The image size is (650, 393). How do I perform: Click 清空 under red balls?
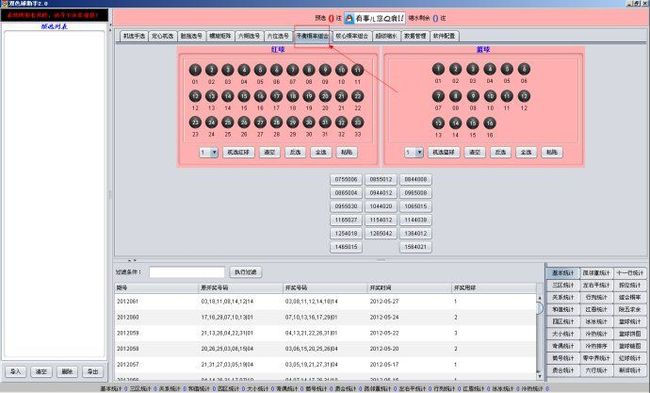click(x=270, y=153)
